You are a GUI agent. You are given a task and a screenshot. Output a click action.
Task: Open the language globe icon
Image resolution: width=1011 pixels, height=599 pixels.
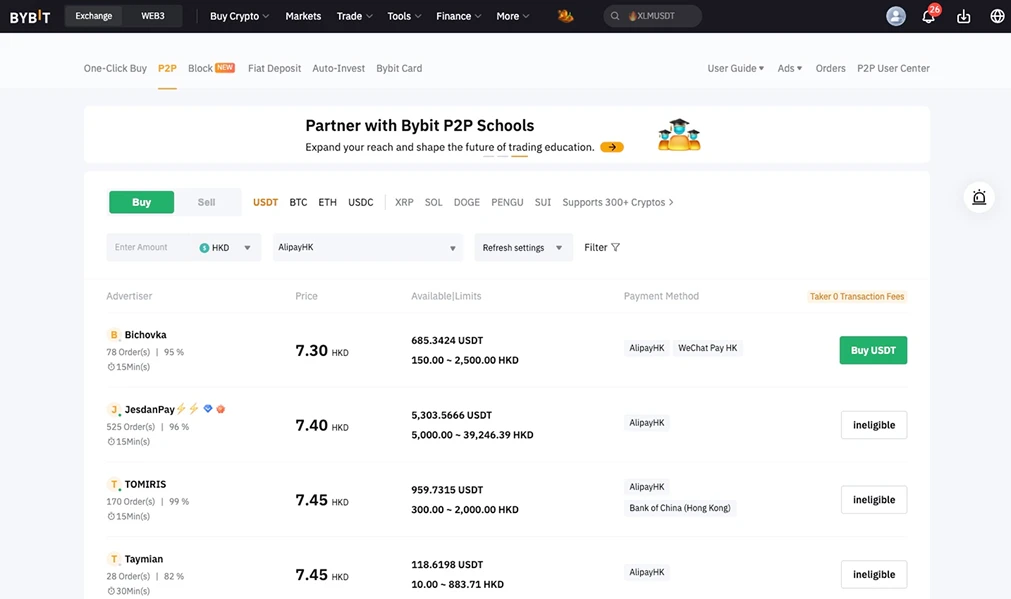pos(997,16)
